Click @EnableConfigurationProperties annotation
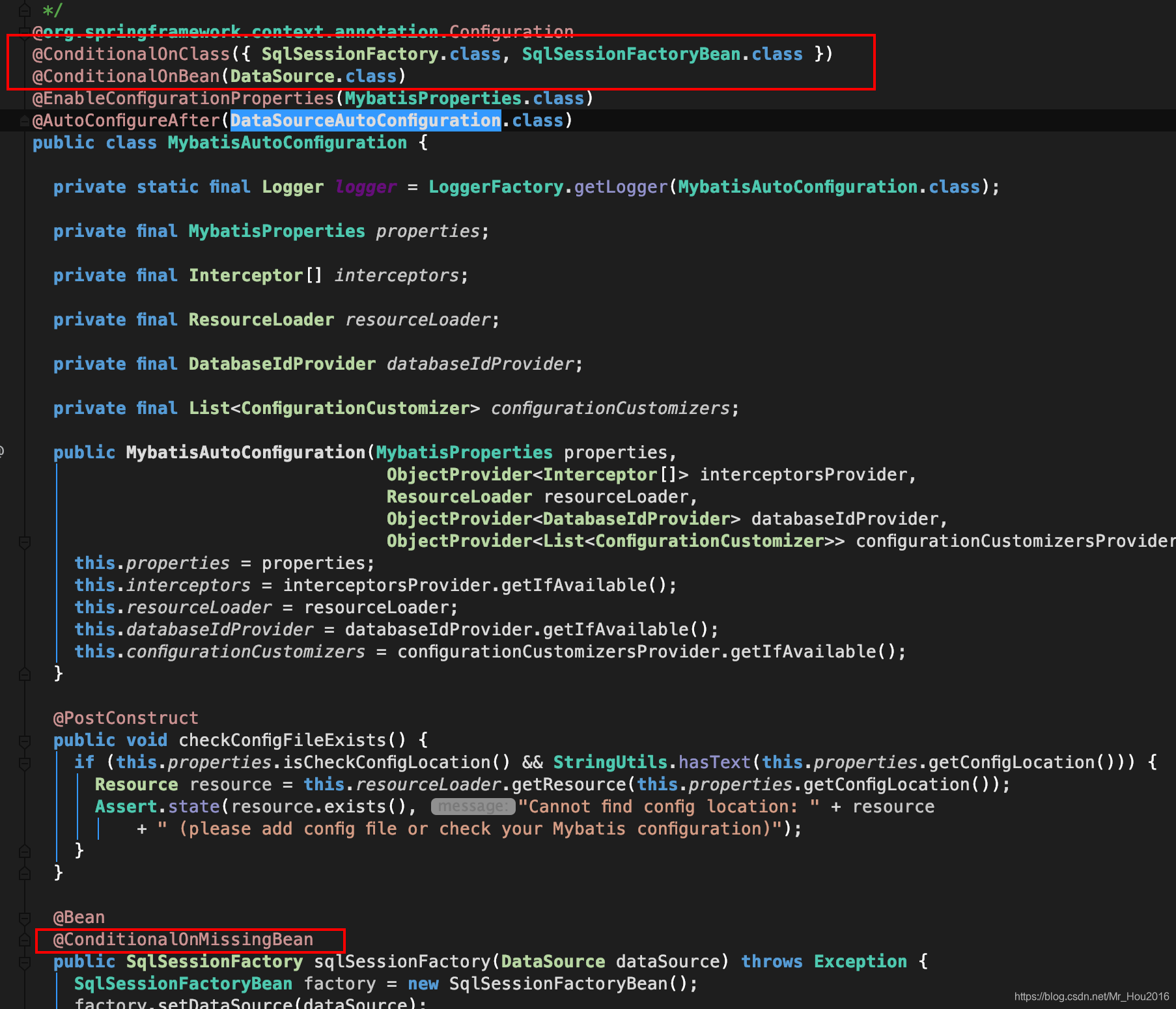1176x1009 pixels. pyautogui.click(x=184, y=98)
